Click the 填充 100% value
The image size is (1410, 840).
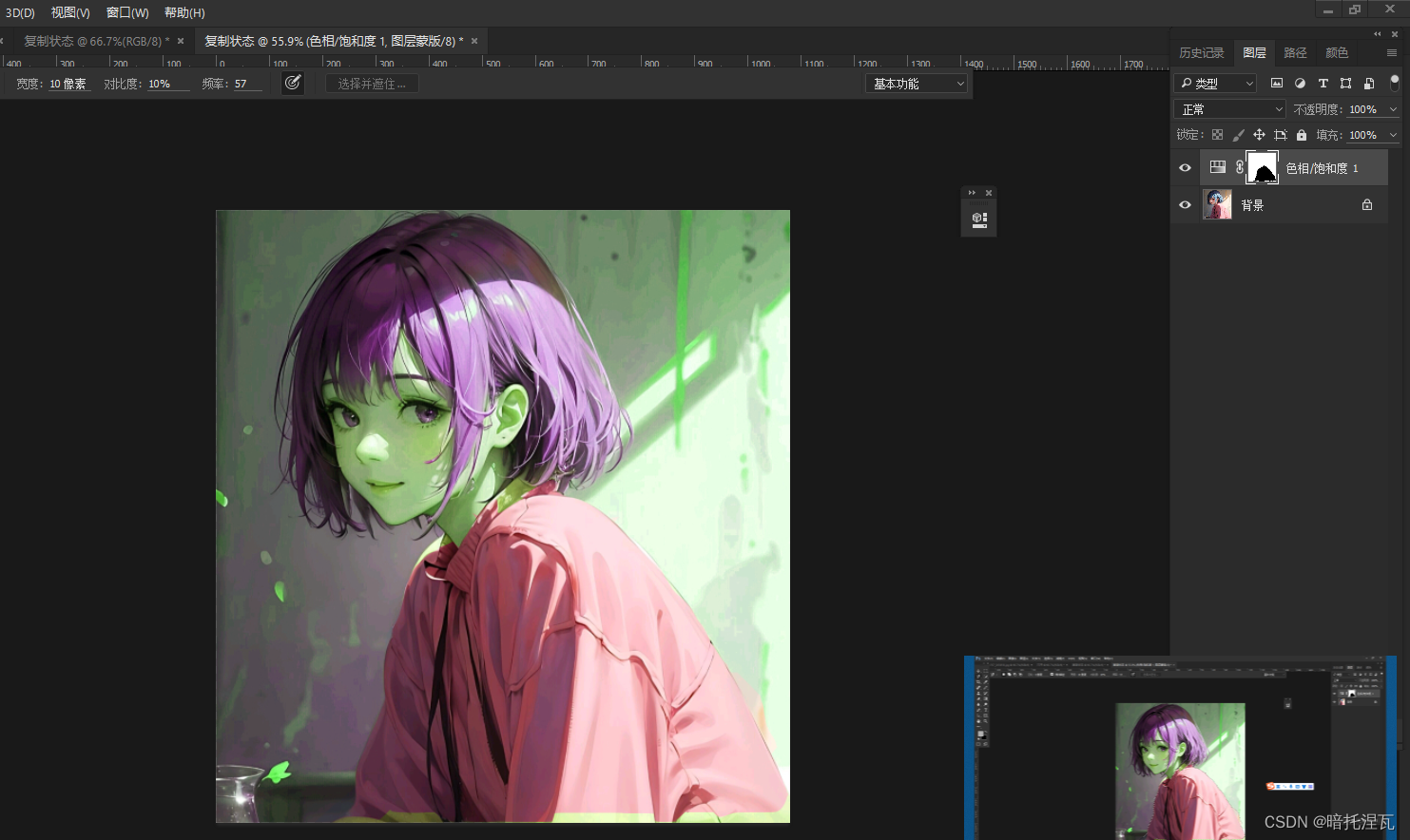coord(1362,135)
